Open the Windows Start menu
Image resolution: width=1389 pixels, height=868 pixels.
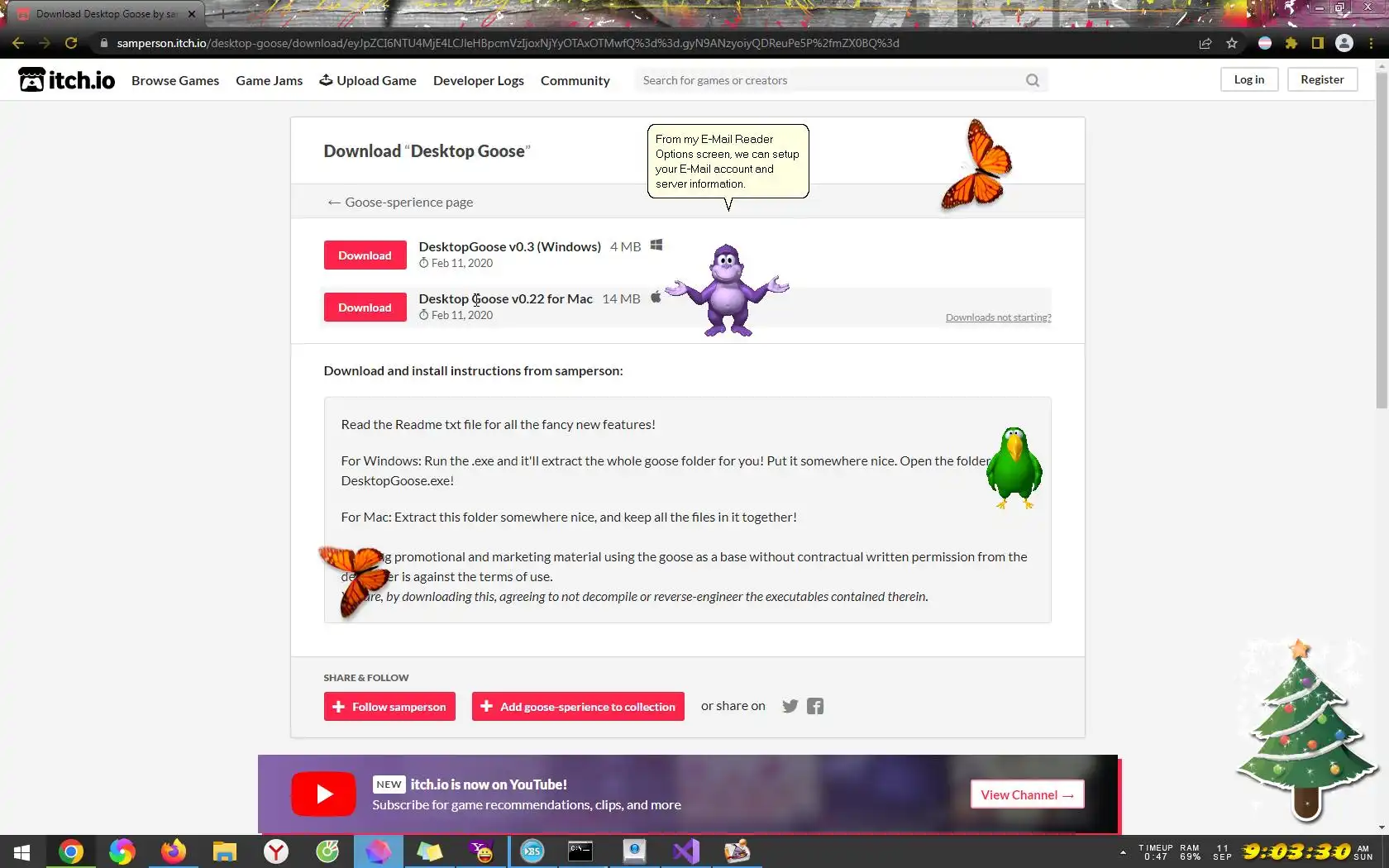(x=22, y=851)
